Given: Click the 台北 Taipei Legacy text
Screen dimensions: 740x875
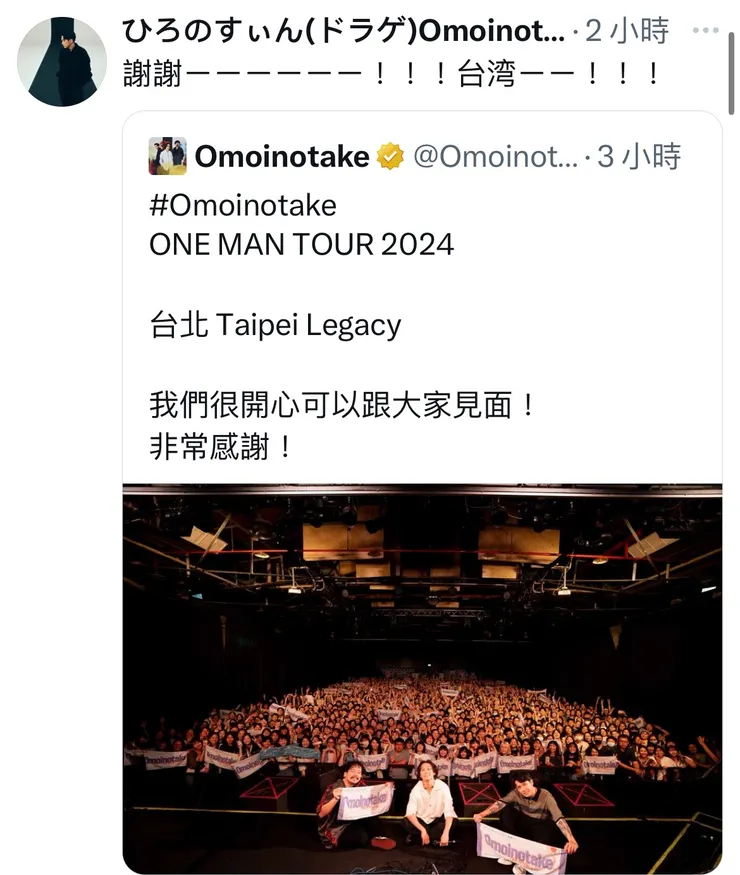Looking at the screenshot, I should pyautogui.click(x=275, y=325).
